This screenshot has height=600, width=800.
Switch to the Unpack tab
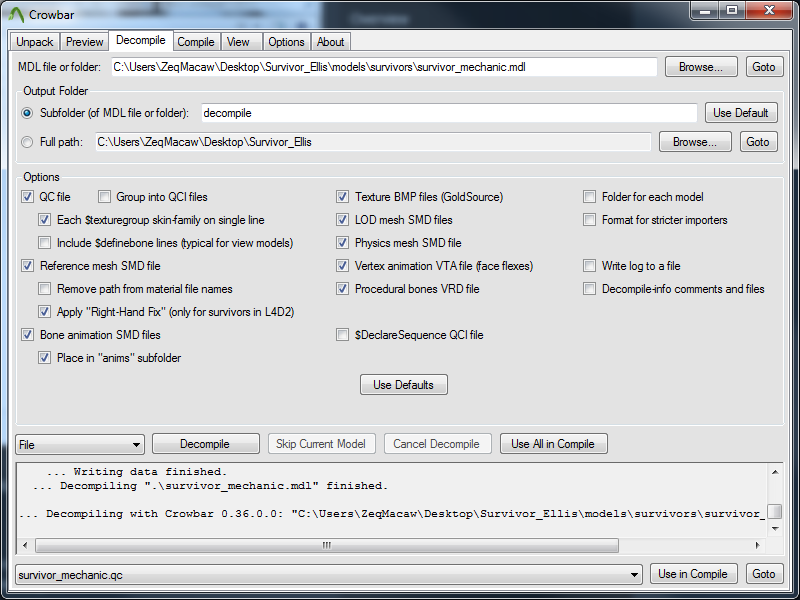tap(35, 42)
